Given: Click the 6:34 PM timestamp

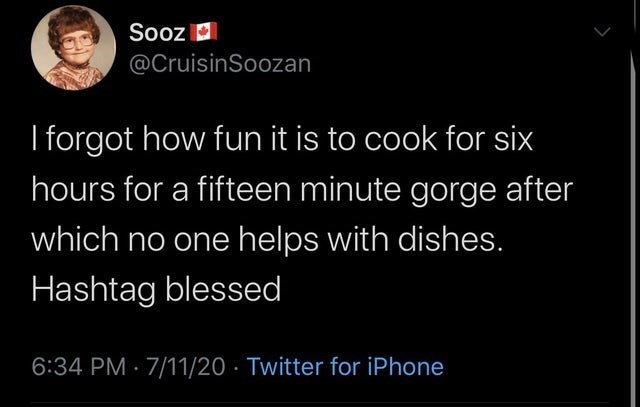Looking at the screenshot, I should tap(80, 366).
